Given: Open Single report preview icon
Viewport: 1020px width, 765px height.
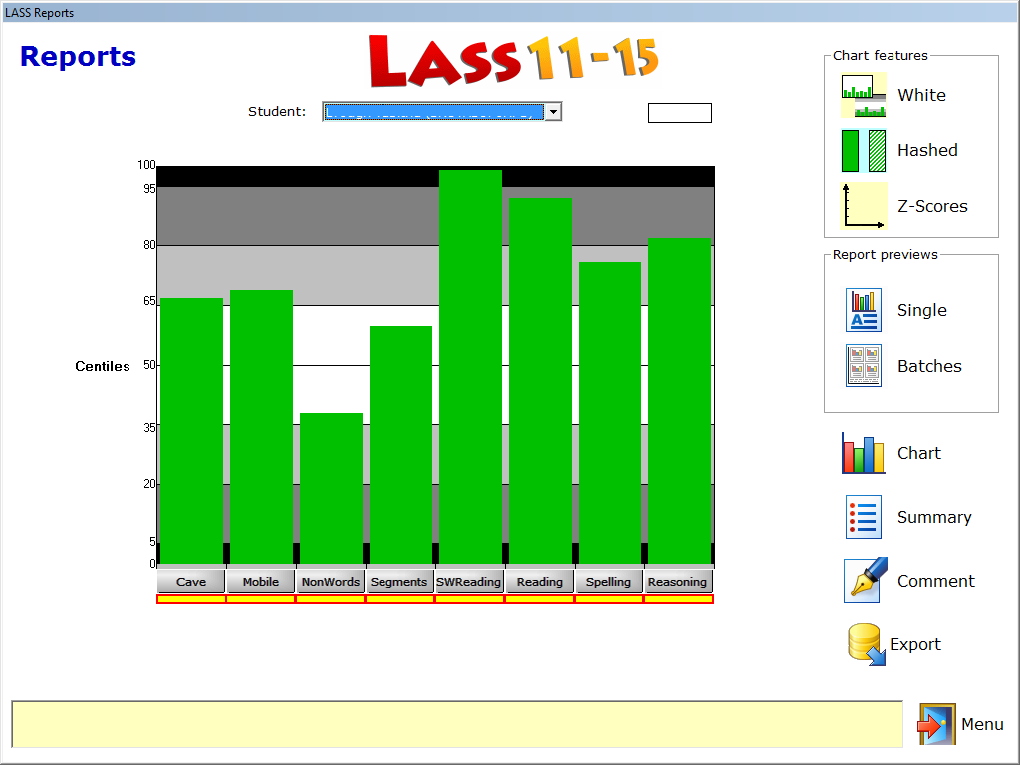Looking at the screenshot, I should (864, 310).
